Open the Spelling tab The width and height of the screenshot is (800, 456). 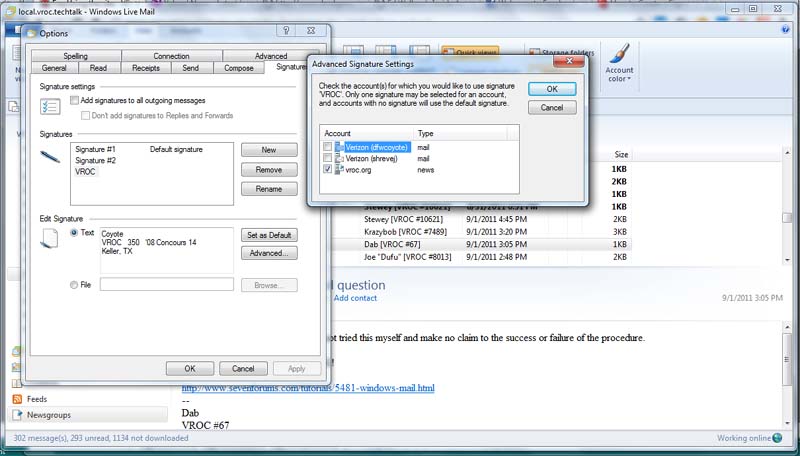(x=76, y=56)
